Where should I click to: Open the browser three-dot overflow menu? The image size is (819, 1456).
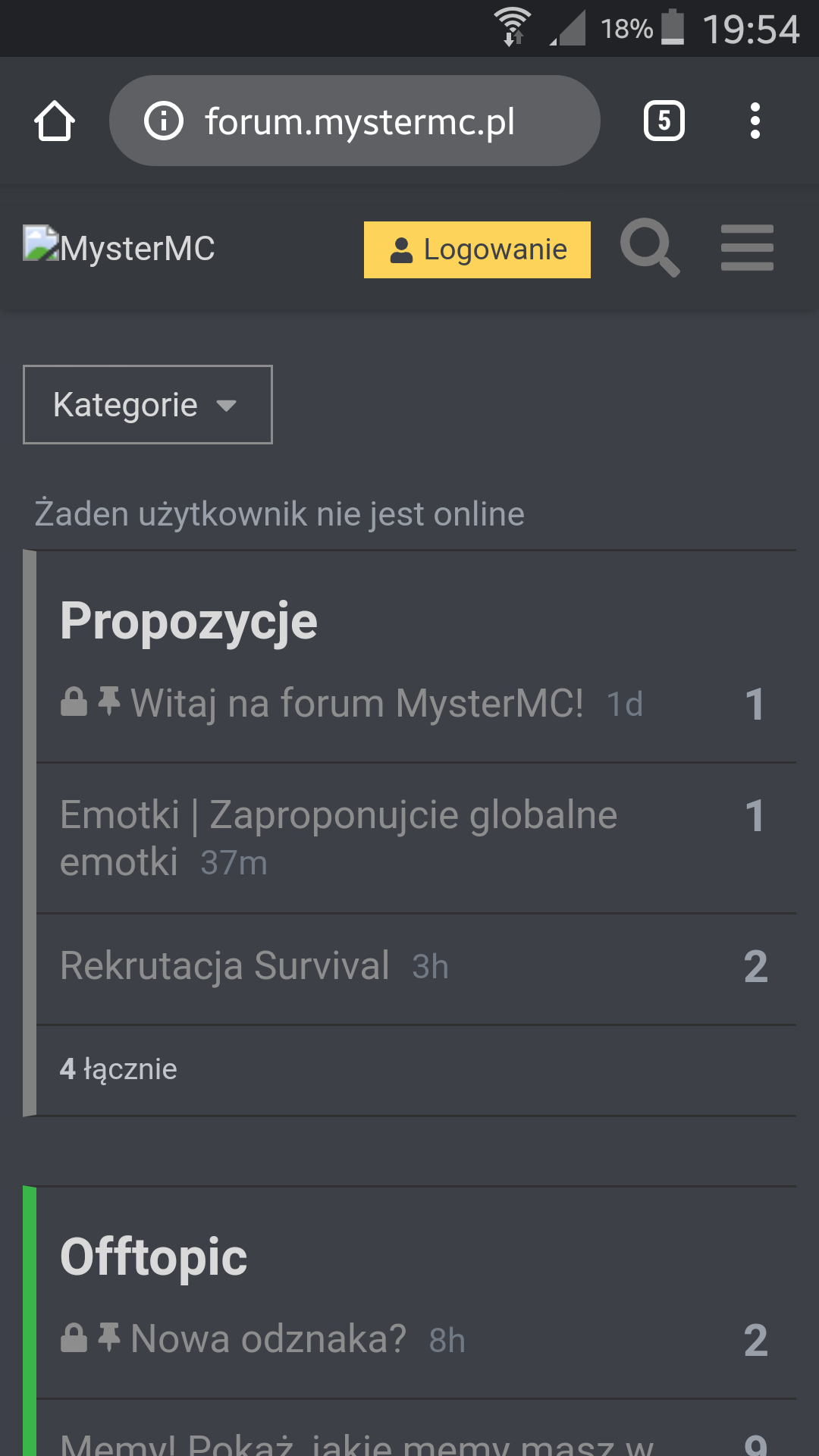click(755, 121)
